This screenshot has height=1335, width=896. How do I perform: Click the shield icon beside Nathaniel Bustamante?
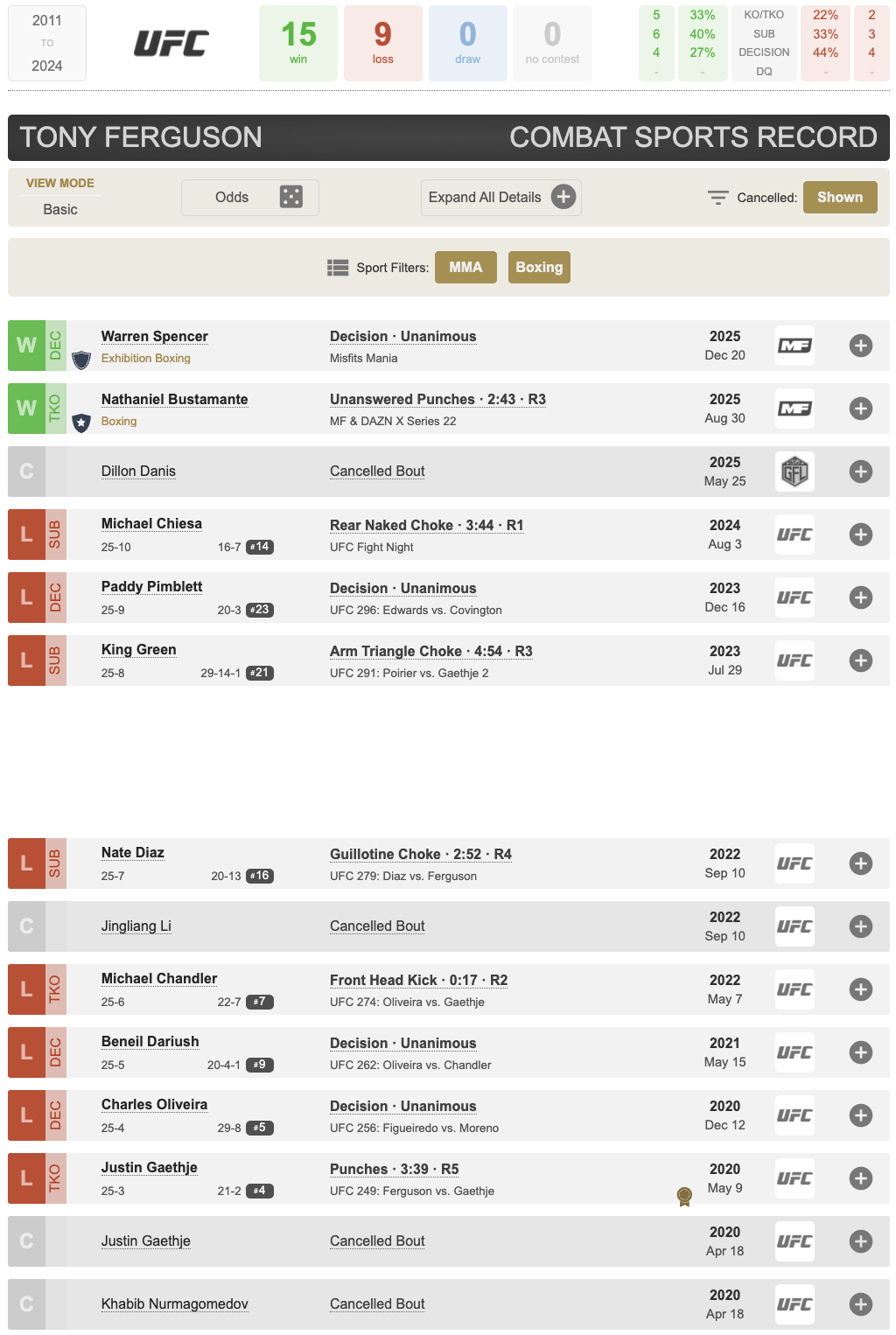[x=81, y=423]
